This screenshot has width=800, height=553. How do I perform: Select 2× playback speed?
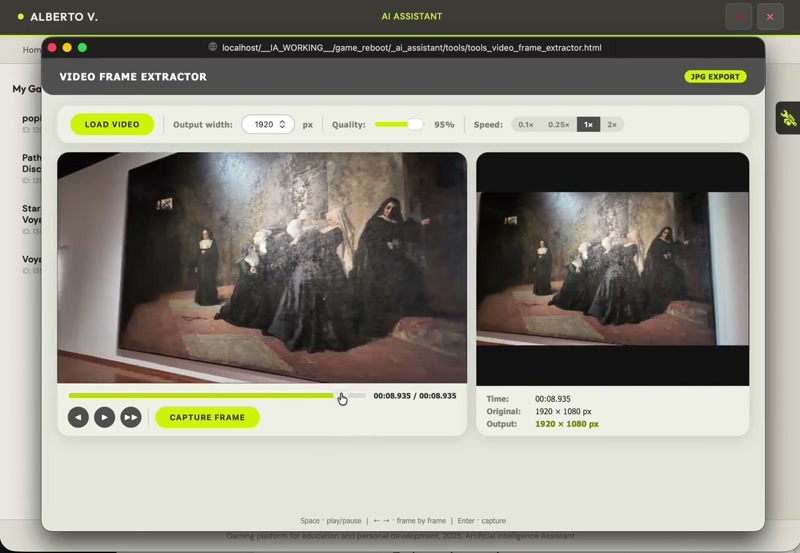(x=612, y=124)
